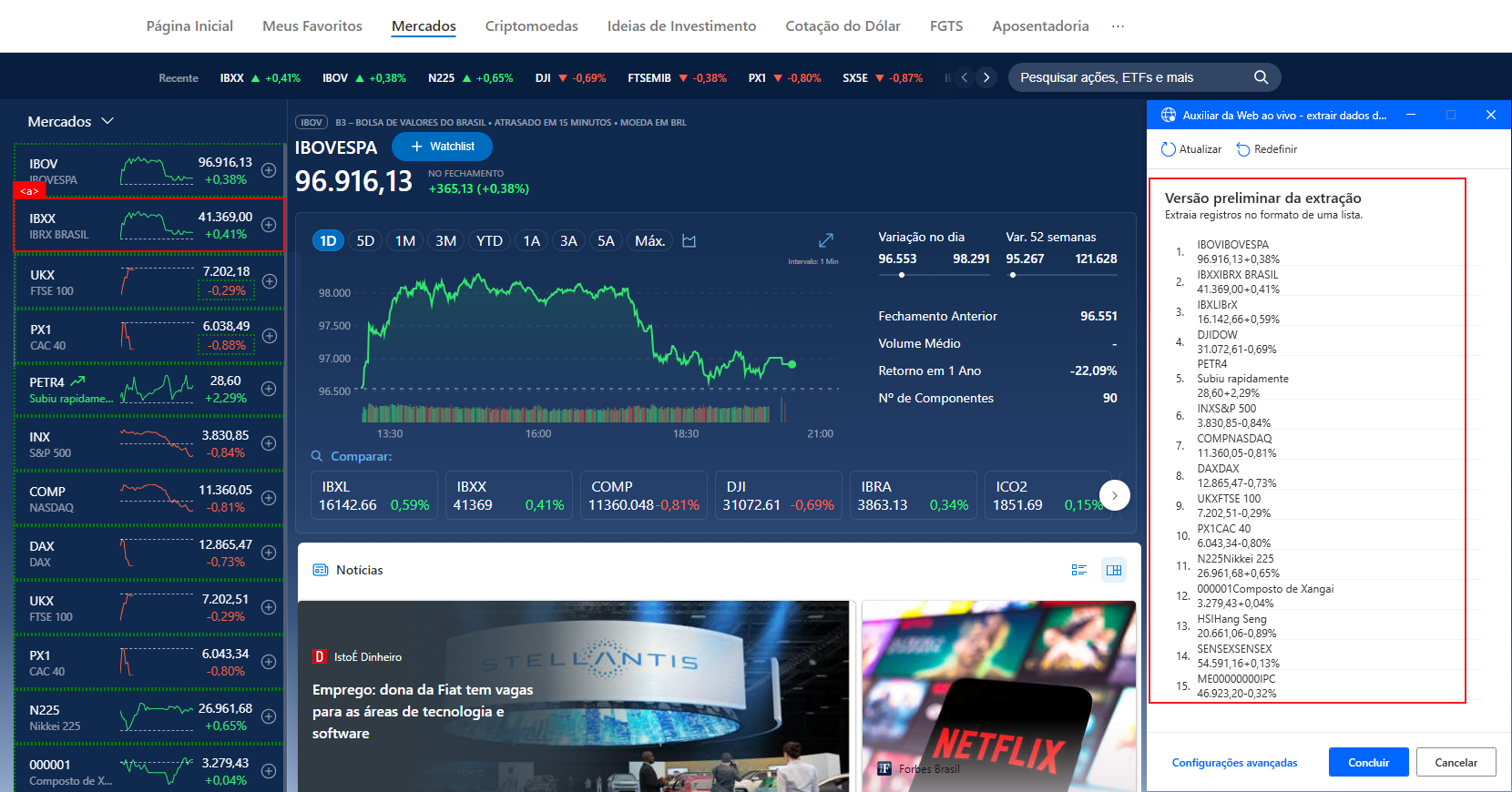Open the Criptomoedas tab
This screenshot has height=792, width=1512.
click(x=532, y=26)
